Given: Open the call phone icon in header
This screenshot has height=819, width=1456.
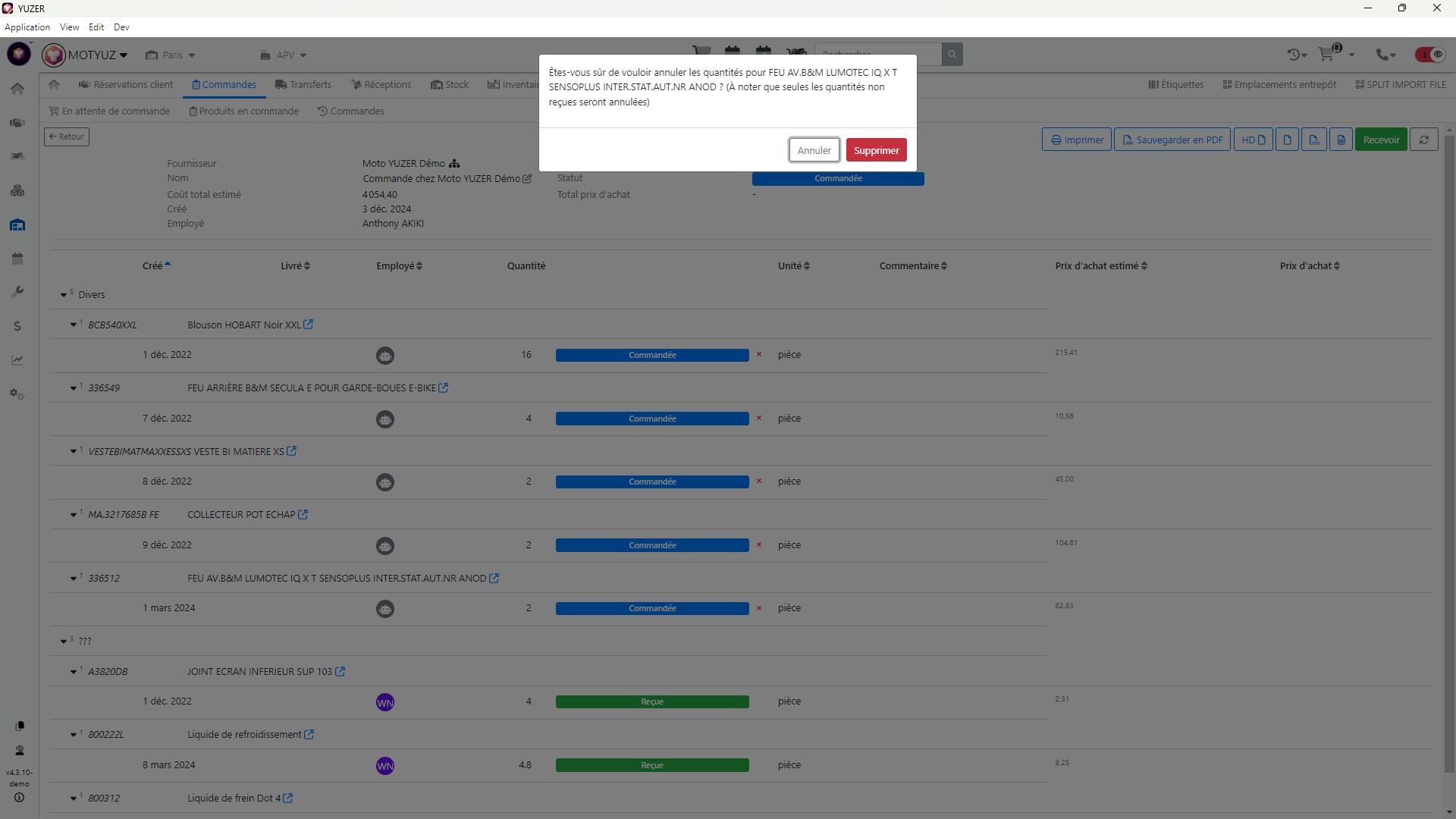Looking at the screenshot, I should tap(1384, 55).
